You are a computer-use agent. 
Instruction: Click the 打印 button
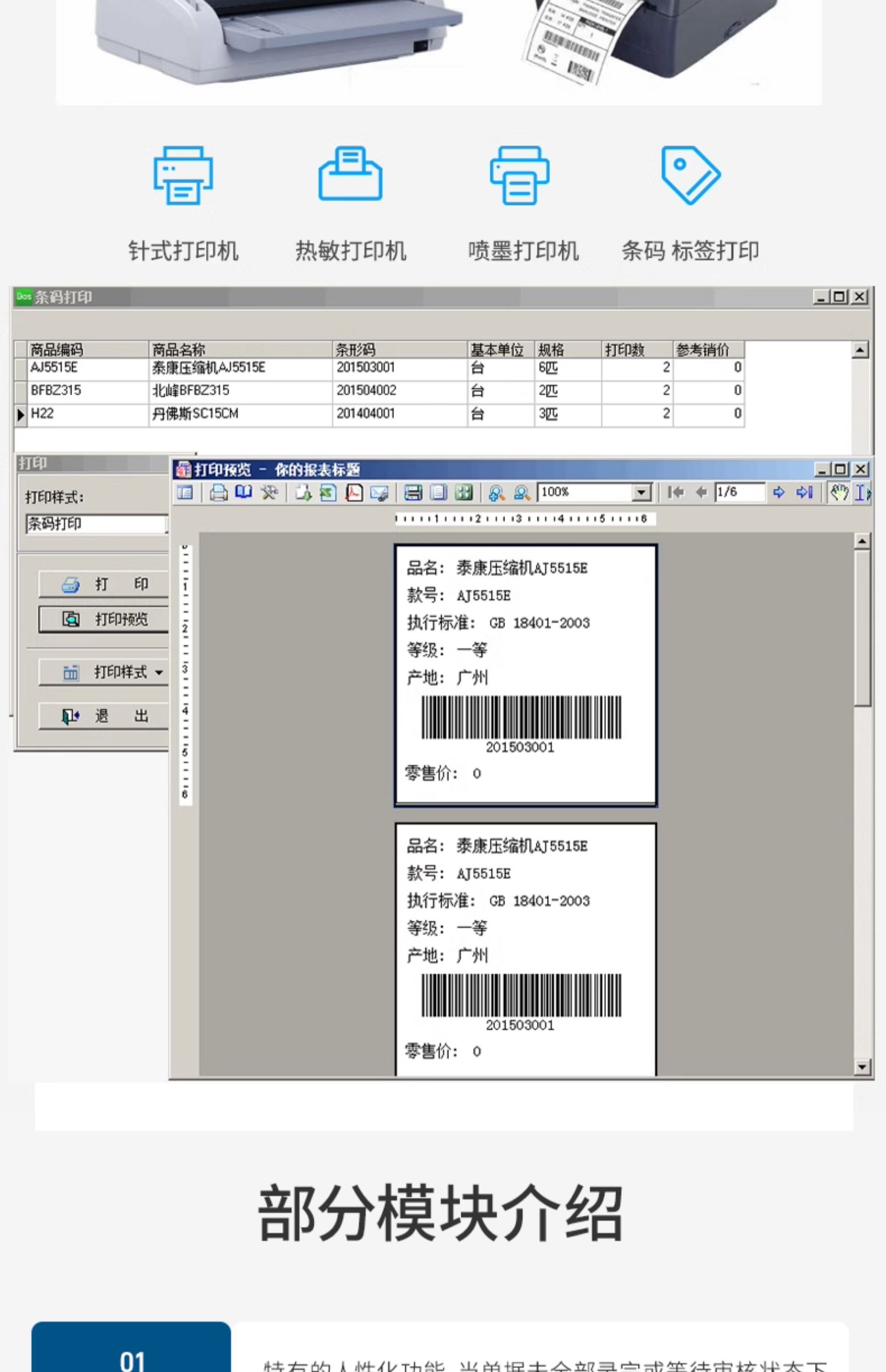tap(104, 584)
